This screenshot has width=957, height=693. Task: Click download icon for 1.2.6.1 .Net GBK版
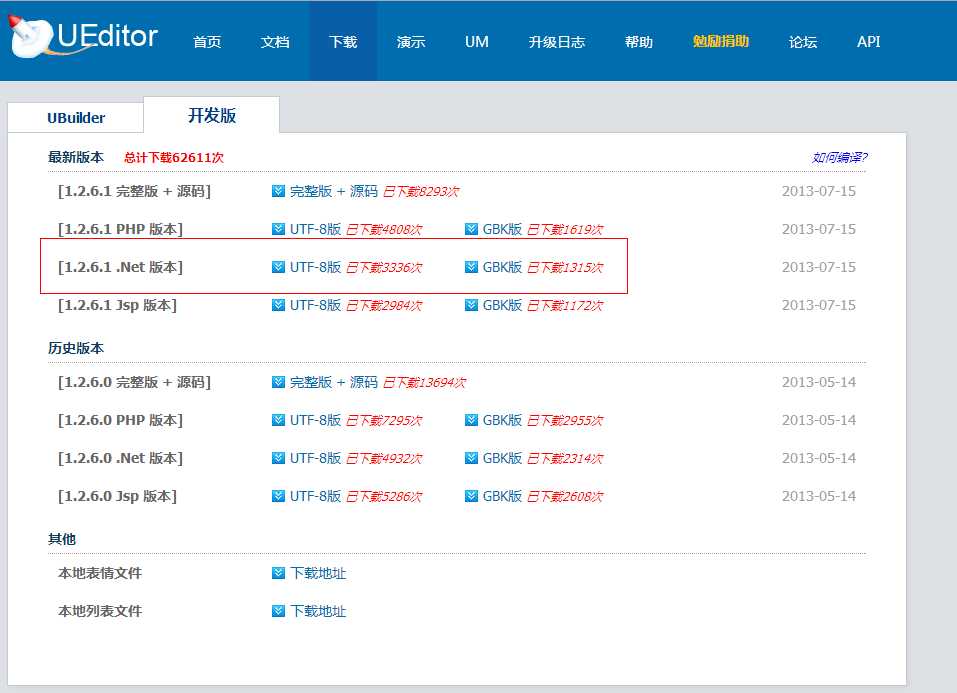click(471, 267)
